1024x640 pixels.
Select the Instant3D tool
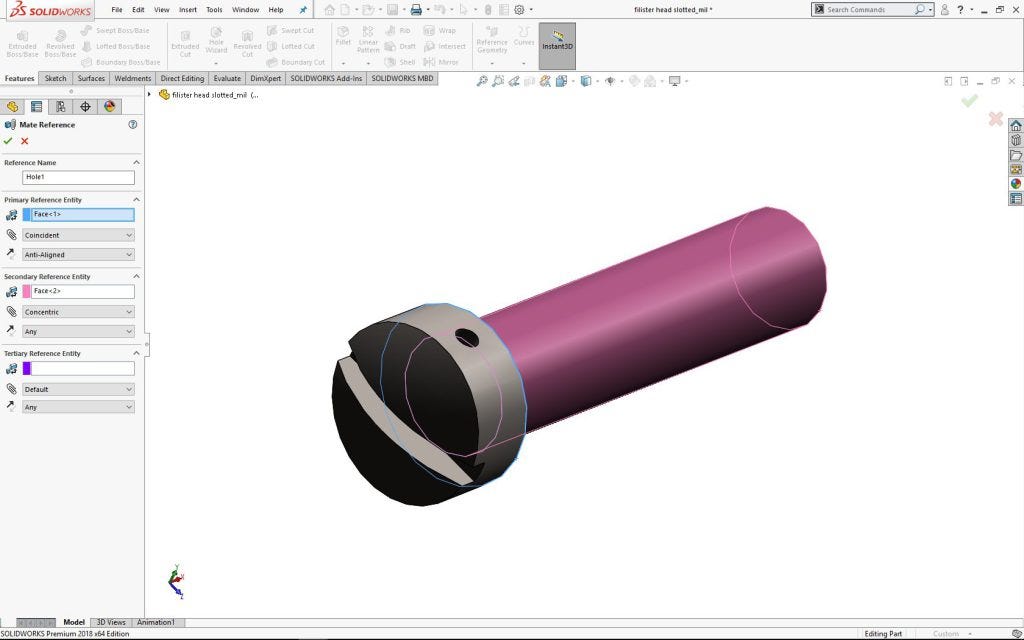(557, 44)
